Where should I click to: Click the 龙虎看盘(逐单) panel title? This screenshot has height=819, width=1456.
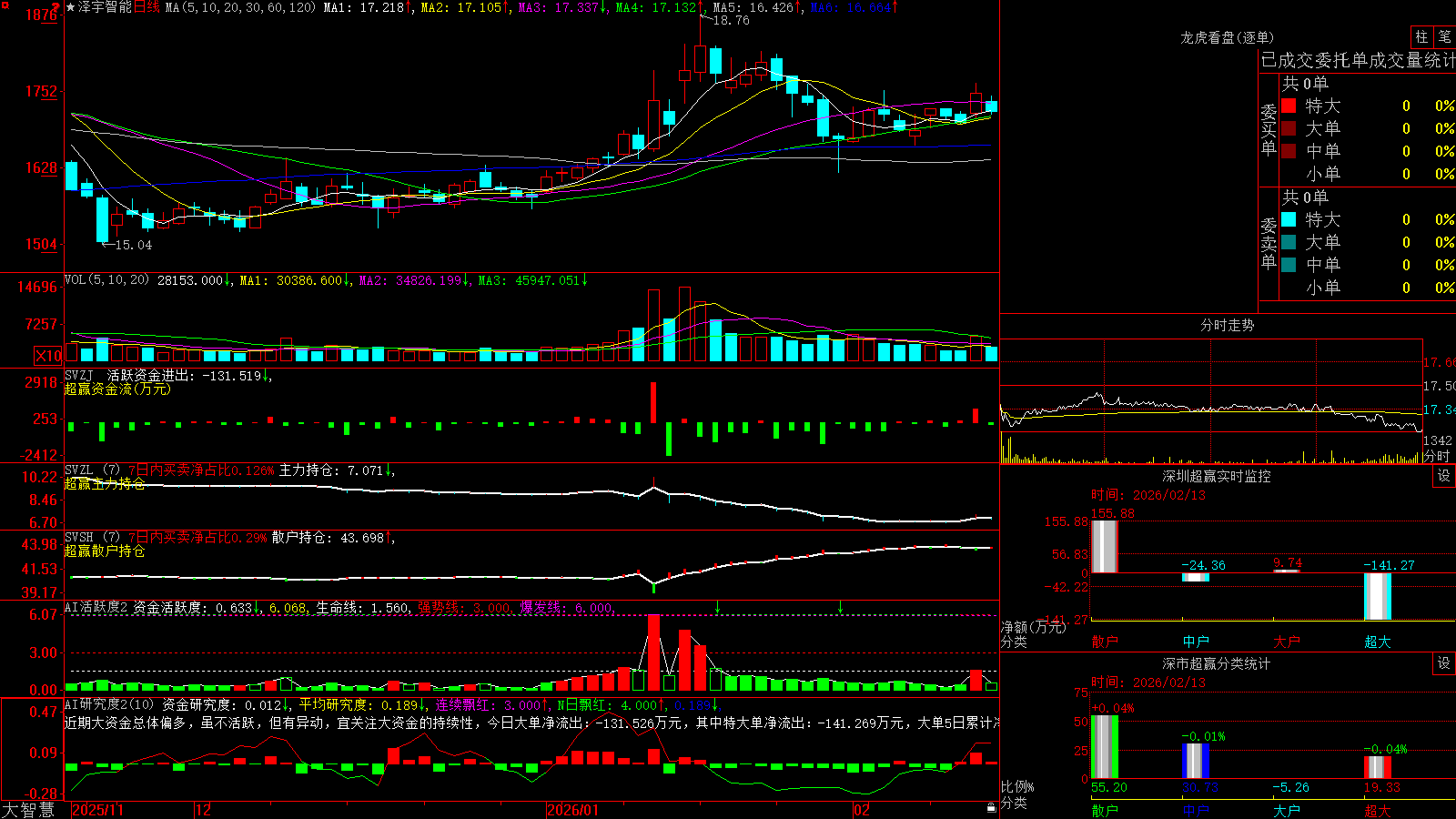pyautogui.click(x=1227, y=37)
